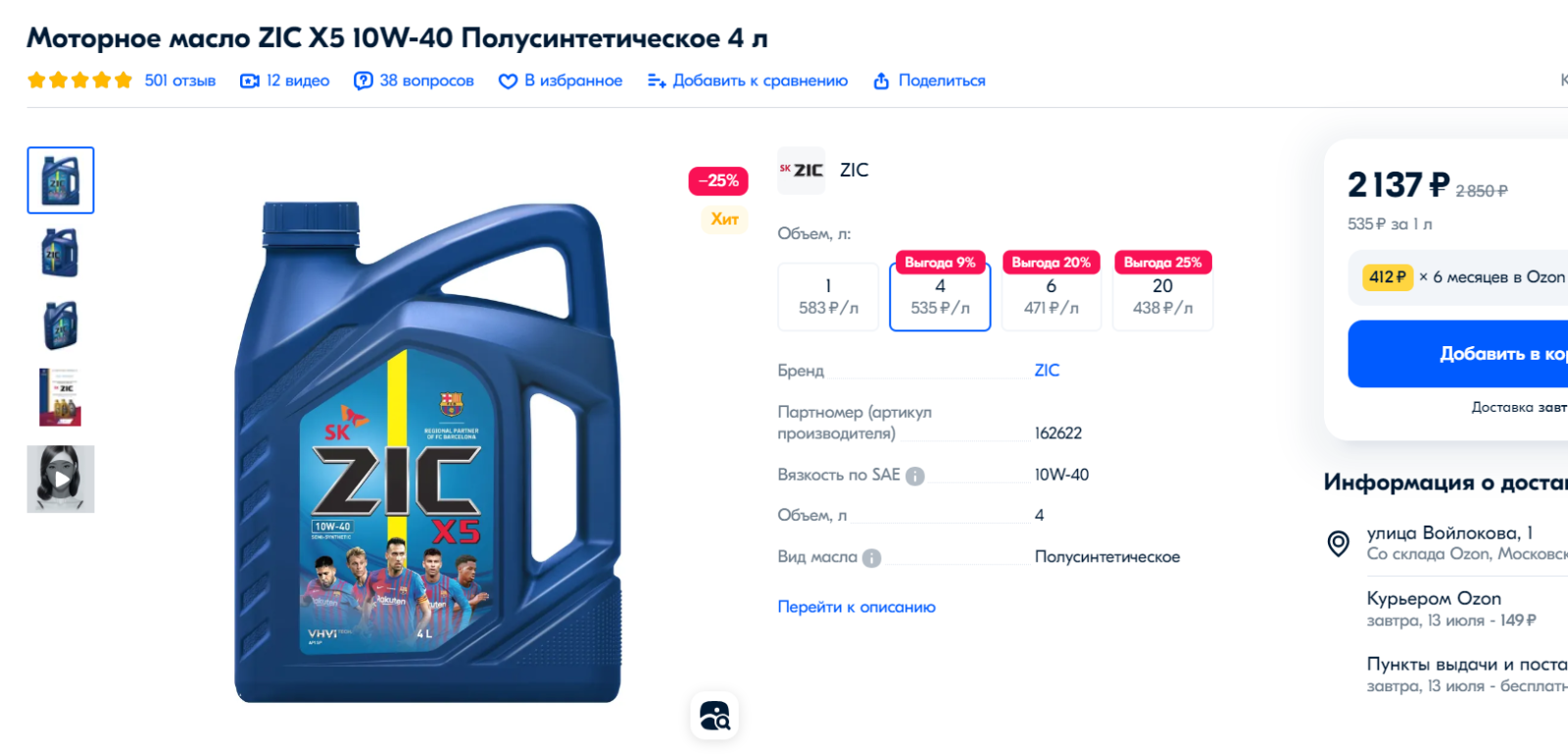Select the 1 liter volume option
This screenshot has height=755, width=1568.
(x=828, y=297)
